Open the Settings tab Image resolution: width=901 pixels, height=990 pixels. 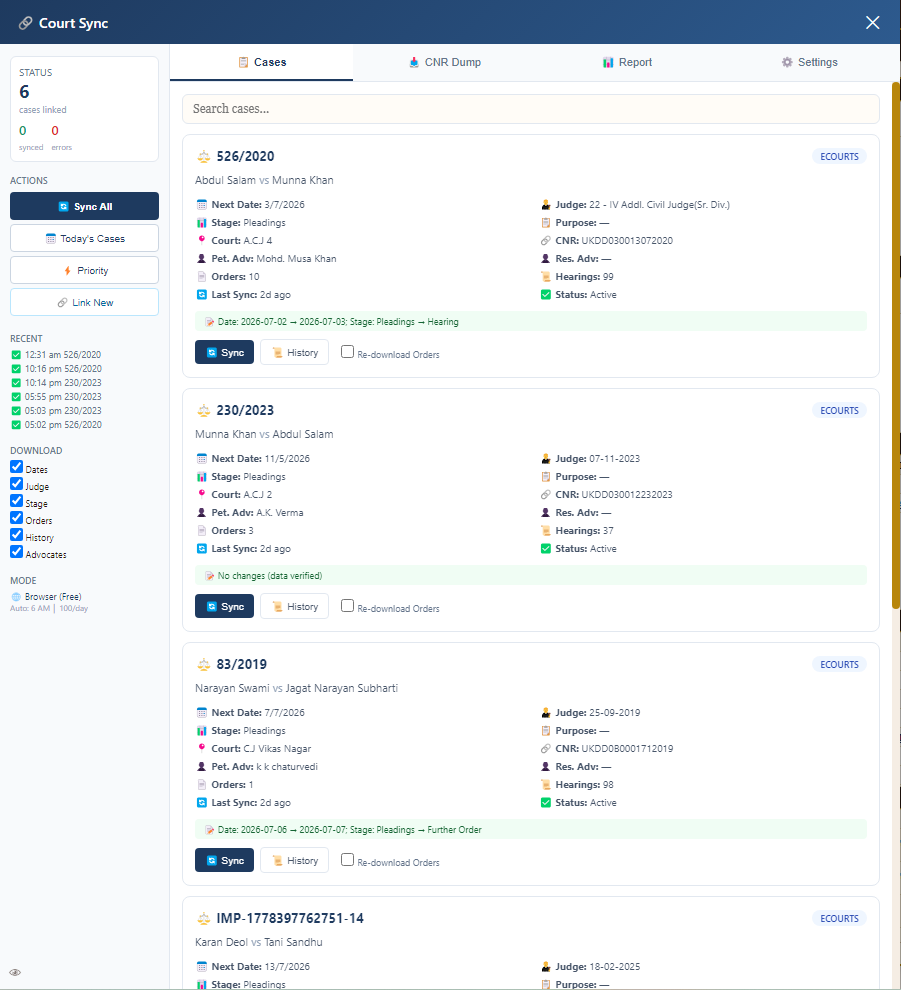tap(809, 63)
